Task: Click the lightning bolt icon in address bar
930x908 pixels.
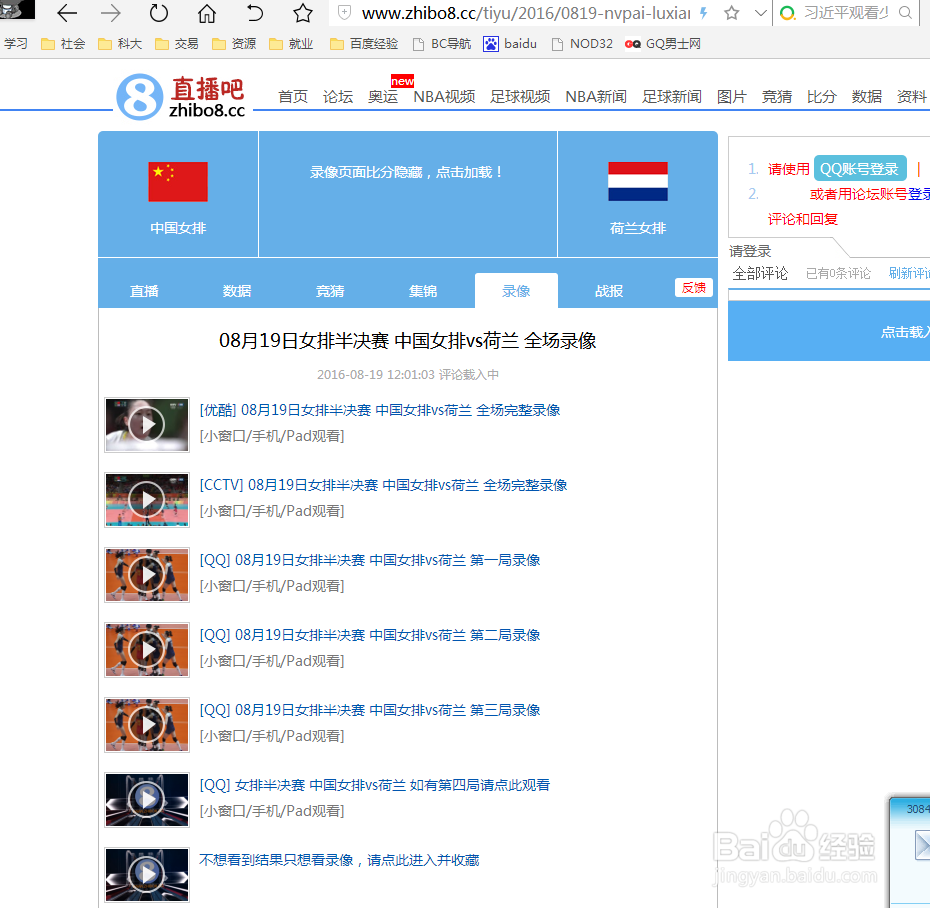Action: click(706, 15)
